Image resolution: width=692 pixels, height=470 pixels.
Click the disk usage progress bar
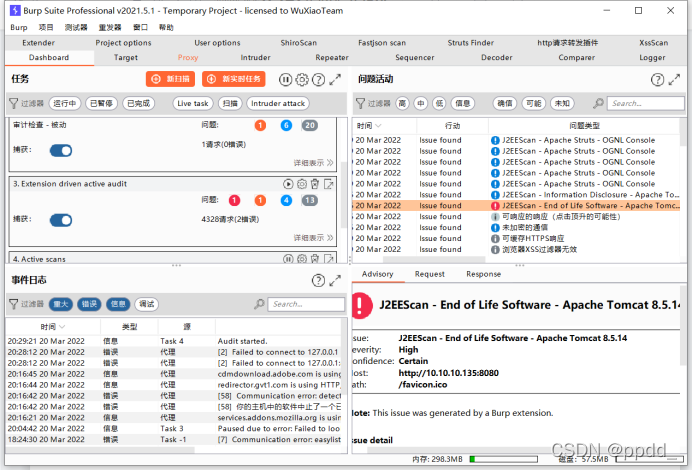tap(650, 459)
